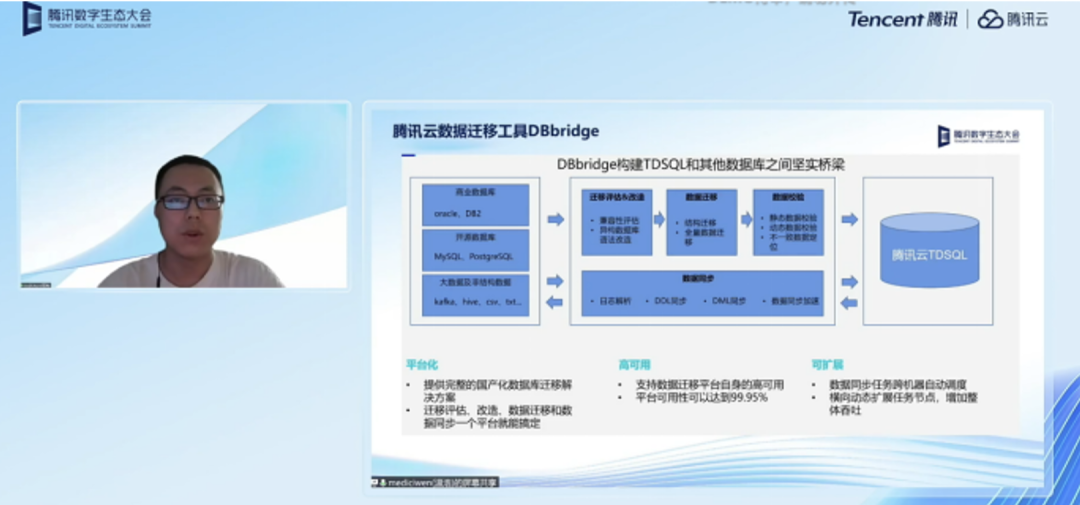The height and width of the screenshot is (505, 1080).
Task: Click the text DML同步
Action: (x=729, y=302)
